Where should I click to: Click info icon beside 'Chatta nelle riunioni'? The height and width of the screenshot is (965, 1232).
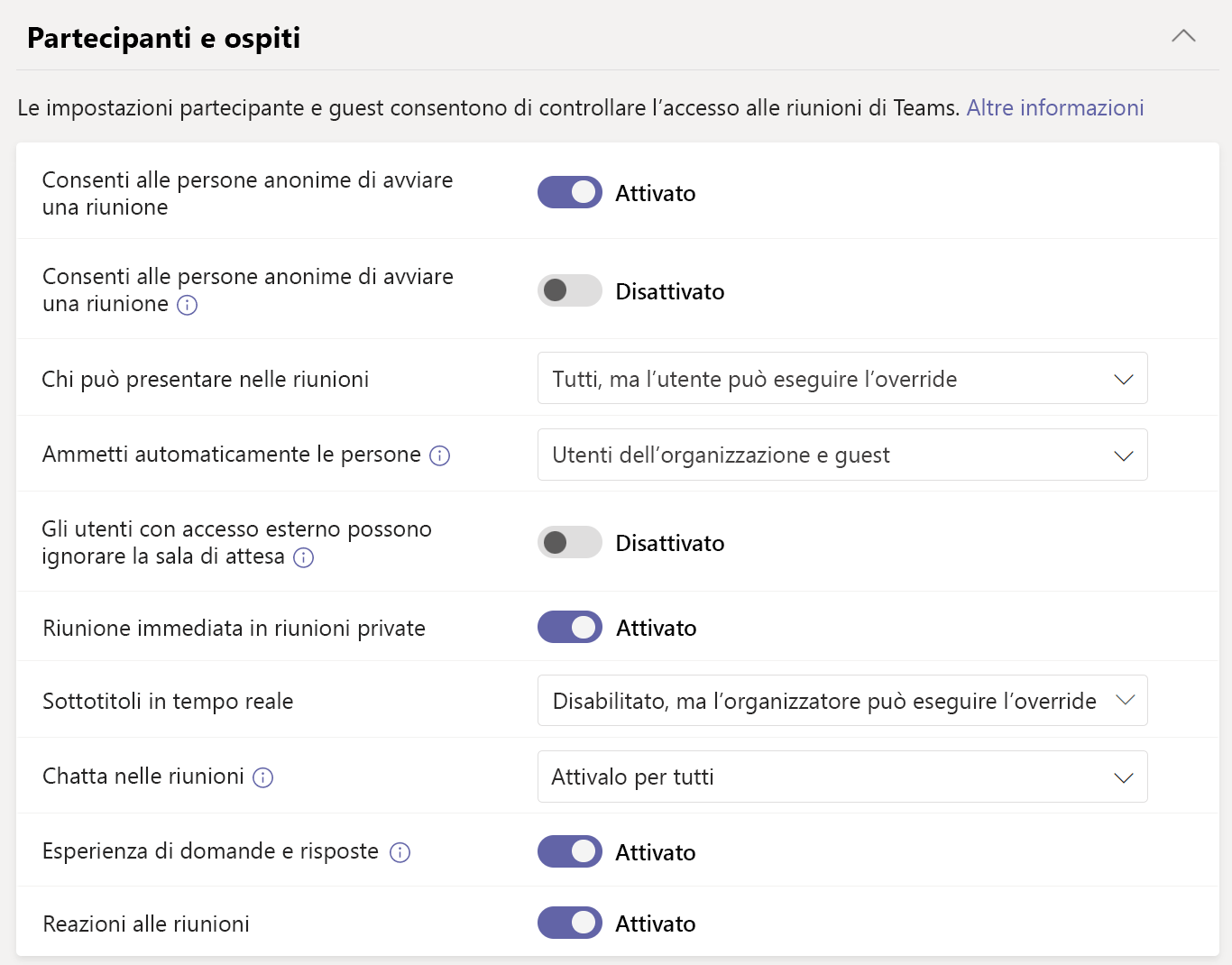263,777
